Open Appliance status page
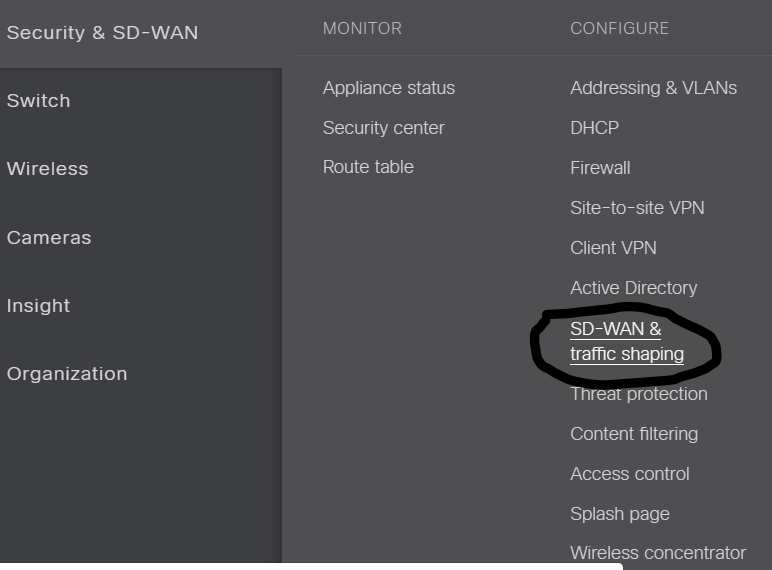 (388, 88)
